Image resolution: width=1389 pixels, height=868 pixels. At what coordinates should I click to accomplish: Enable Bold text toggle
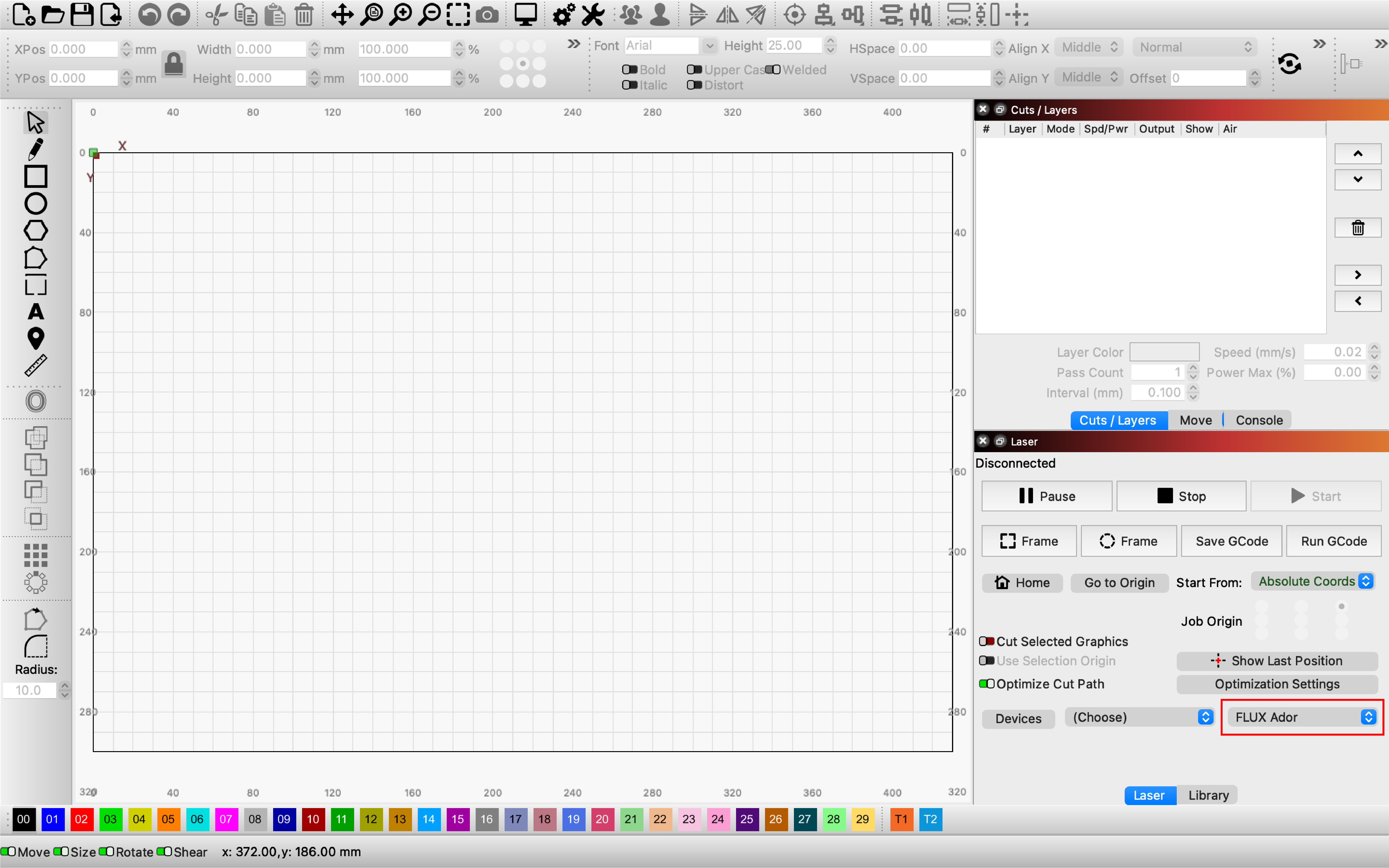pyautogui.click(x=629, y=69)
